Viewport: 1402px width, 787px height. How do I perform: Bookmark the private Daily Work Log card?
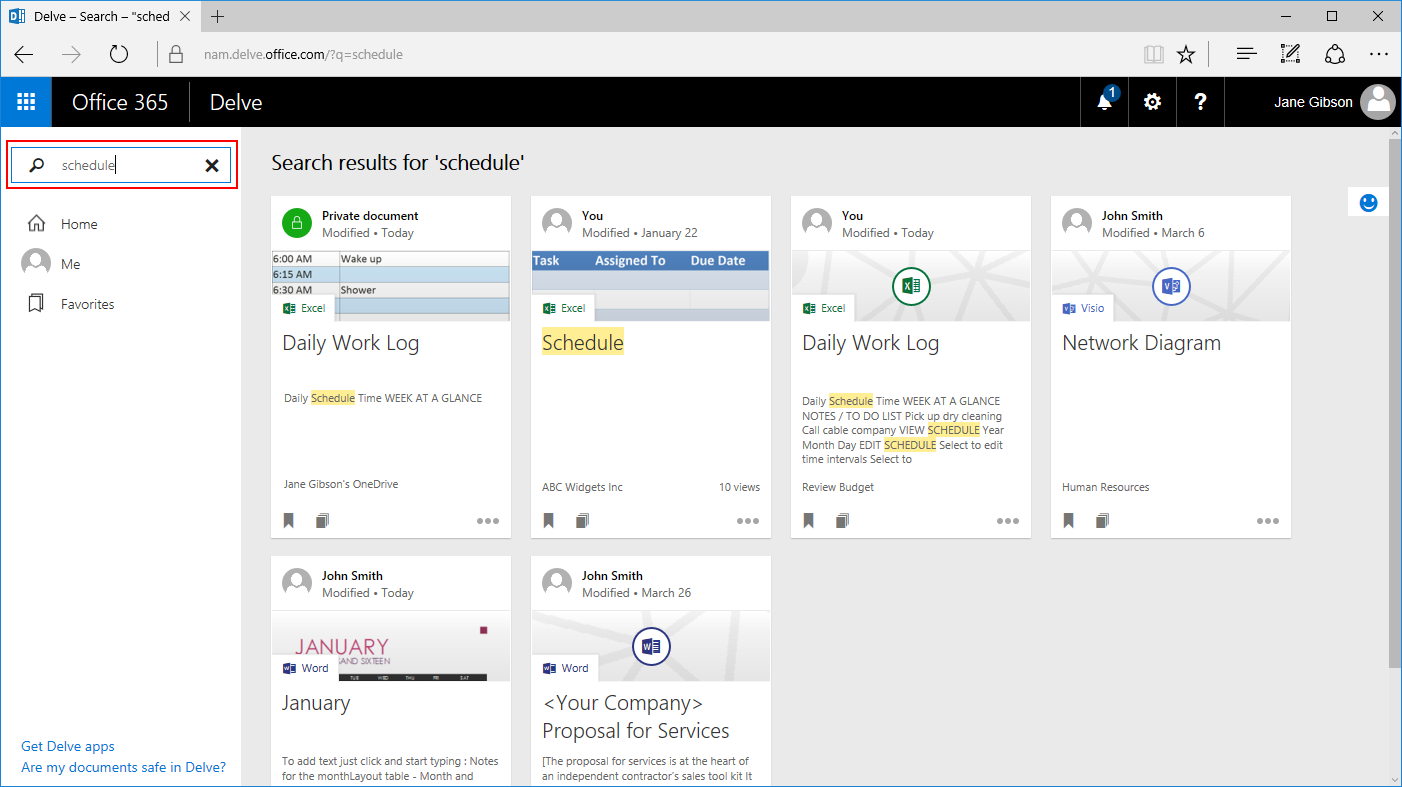click(289, 521)
